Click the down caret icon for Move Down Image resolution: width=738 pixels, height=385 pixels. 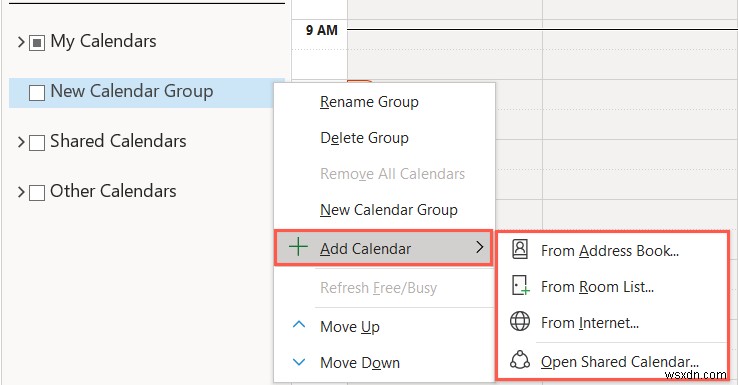click(299, 362)
